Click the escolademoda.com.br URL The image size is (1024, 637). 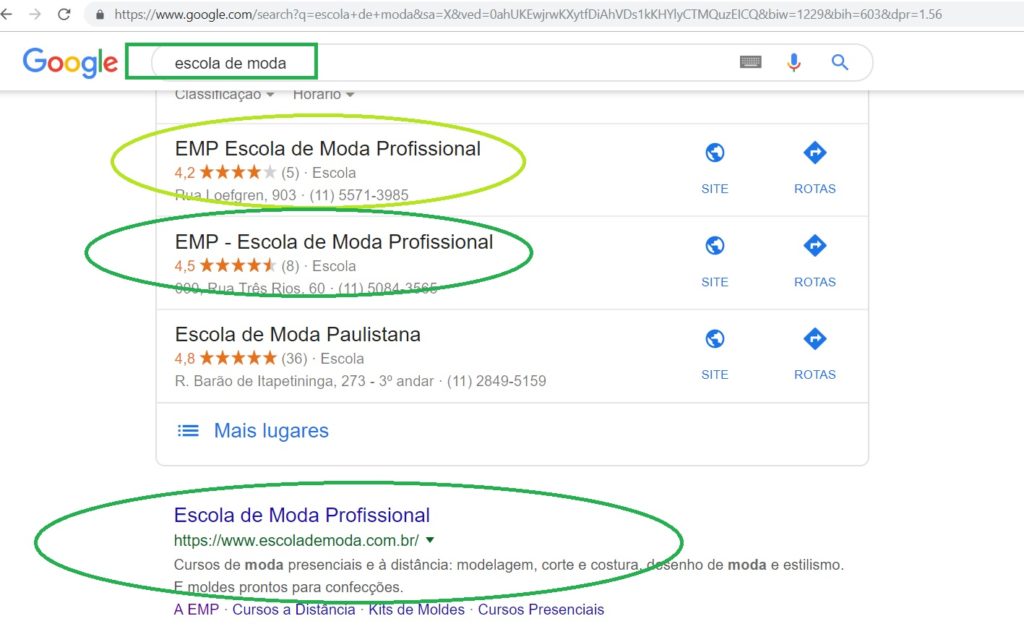296,540
